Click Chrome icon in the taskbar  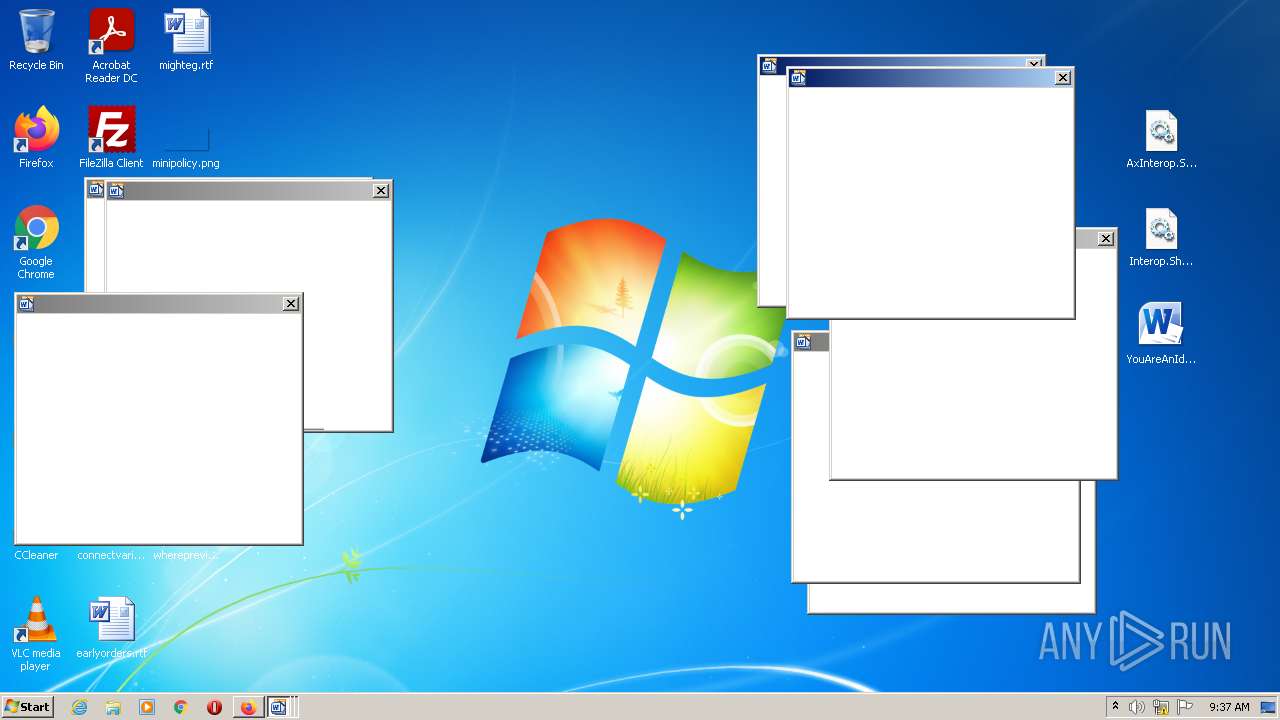181,707
